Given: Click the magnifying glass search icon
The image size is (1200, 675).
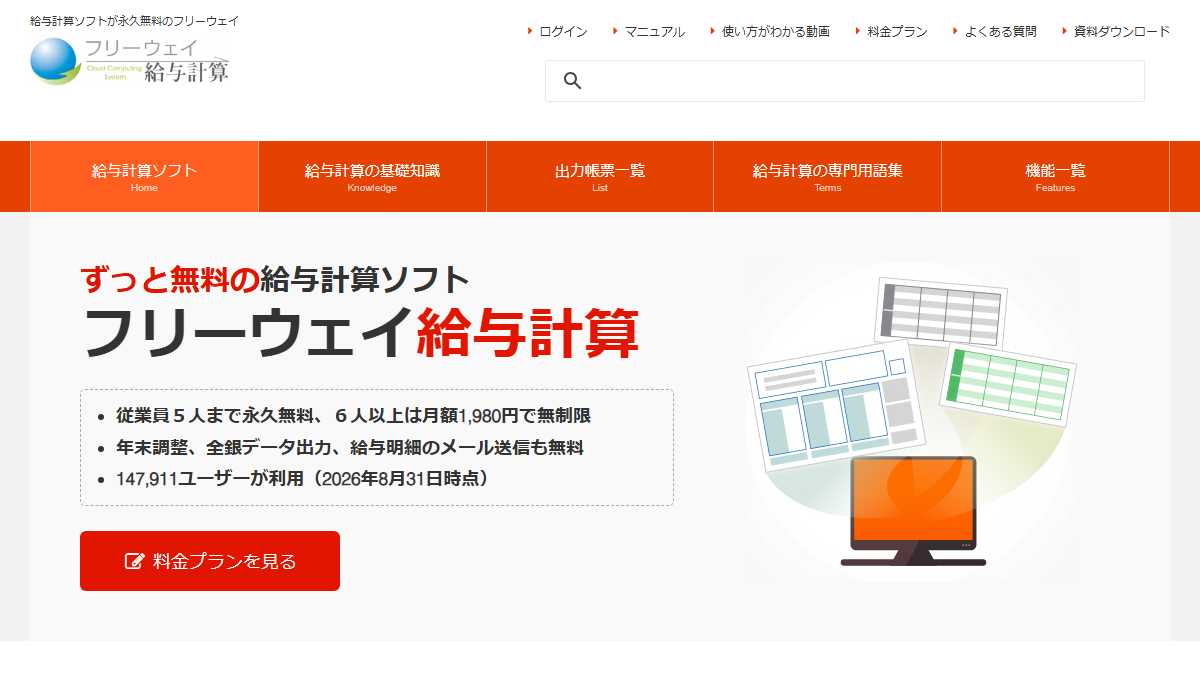Looking at the screenshot, I should coord(572,81).
